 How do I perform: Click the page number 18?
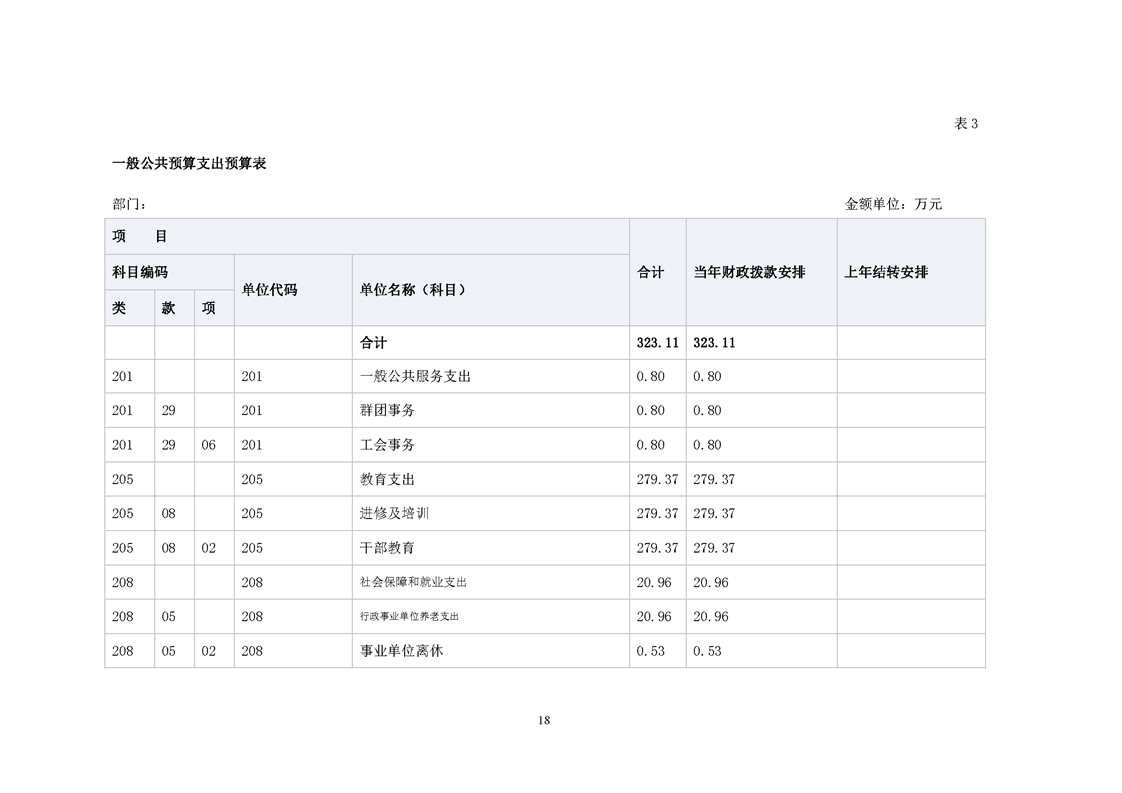(x=544, y=721)
